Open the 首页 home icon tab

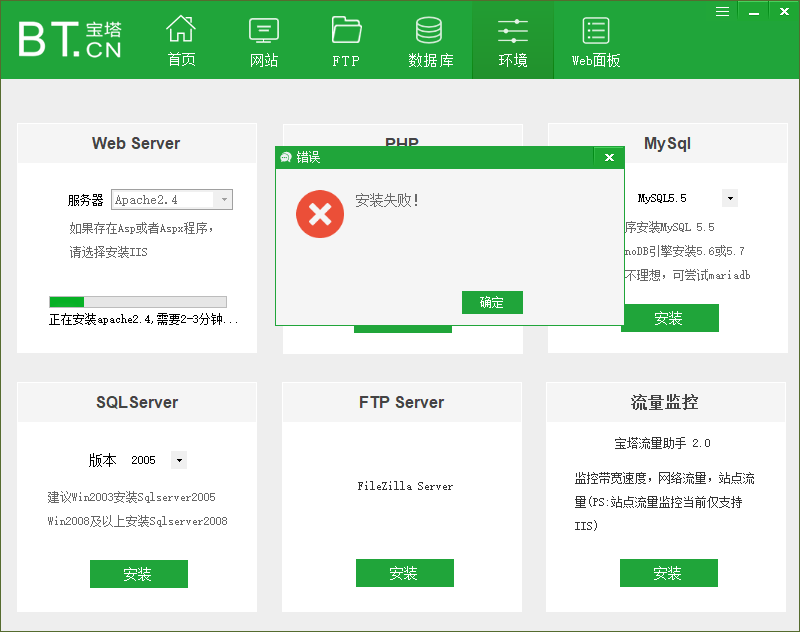[x=181, y=41]
